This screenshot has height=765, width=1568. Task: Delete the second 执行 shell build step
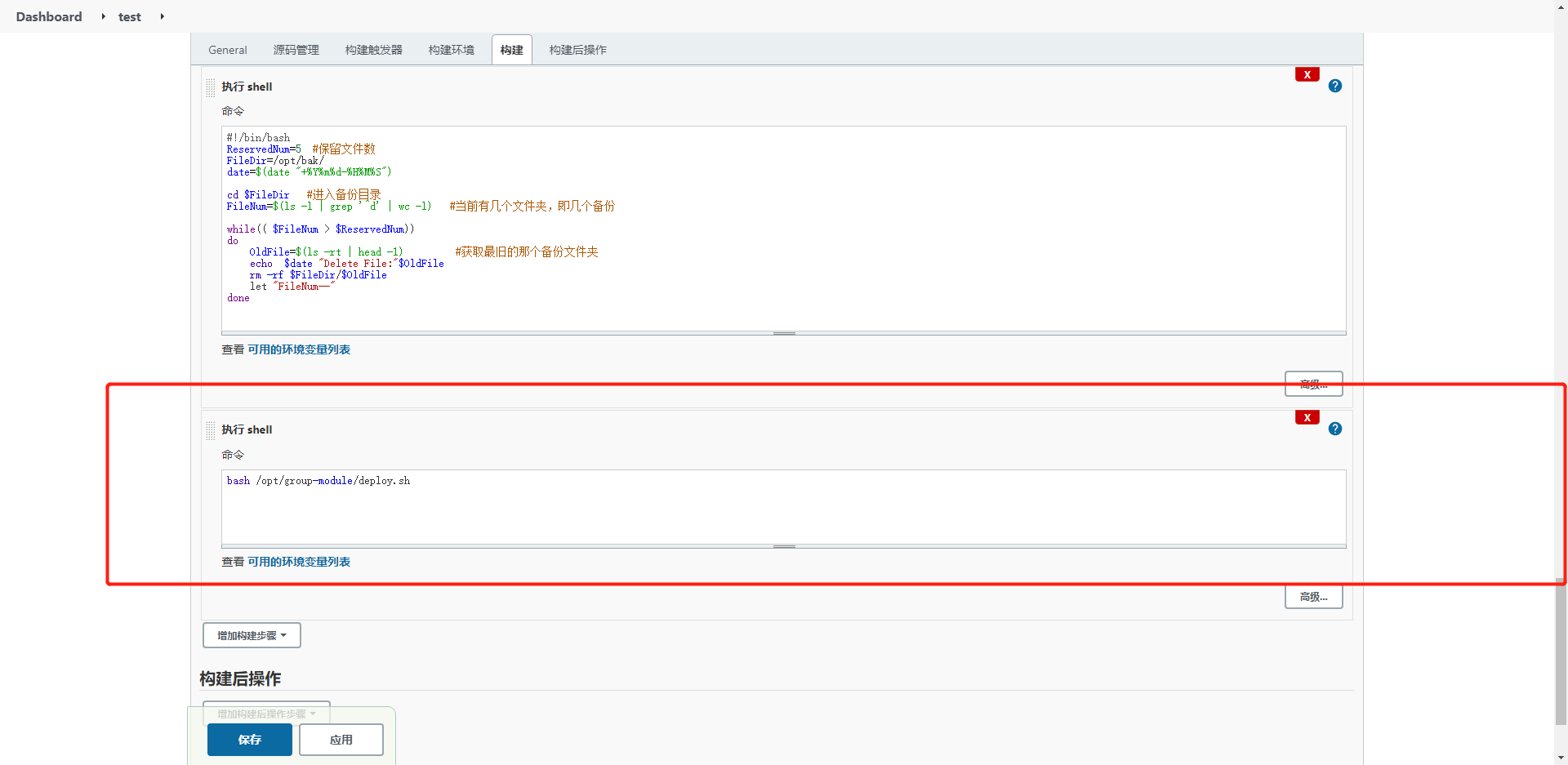(1307, 417)
